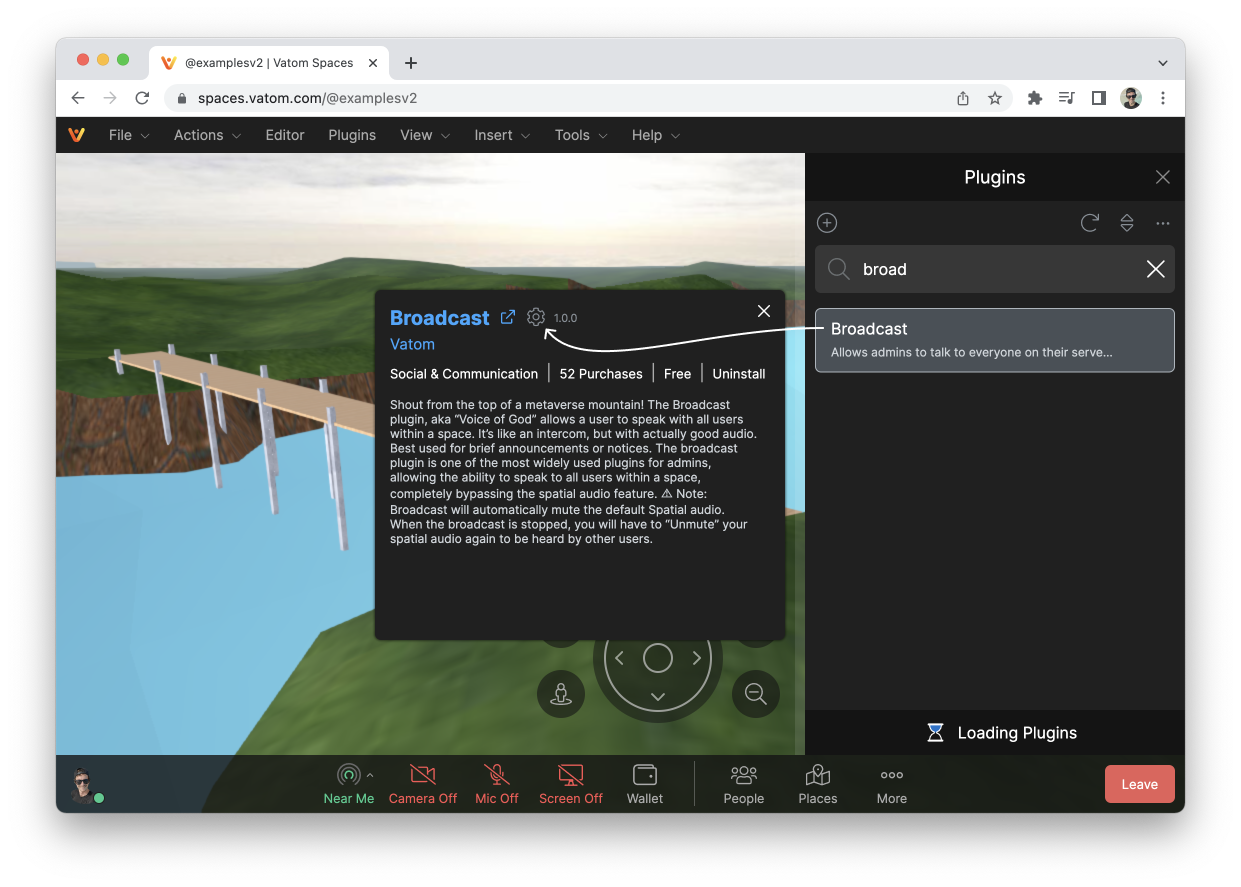Turn on the camera
Screen dimensions: 1241x887
423,783
